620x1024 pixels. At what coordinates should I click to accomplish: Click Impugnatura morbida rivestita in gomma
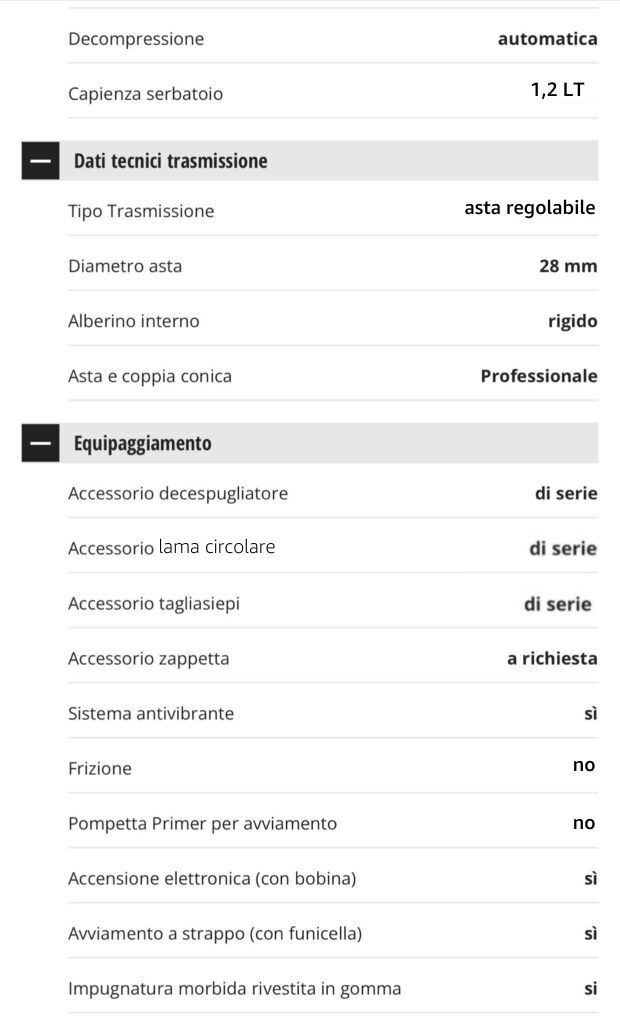(235, 988)
